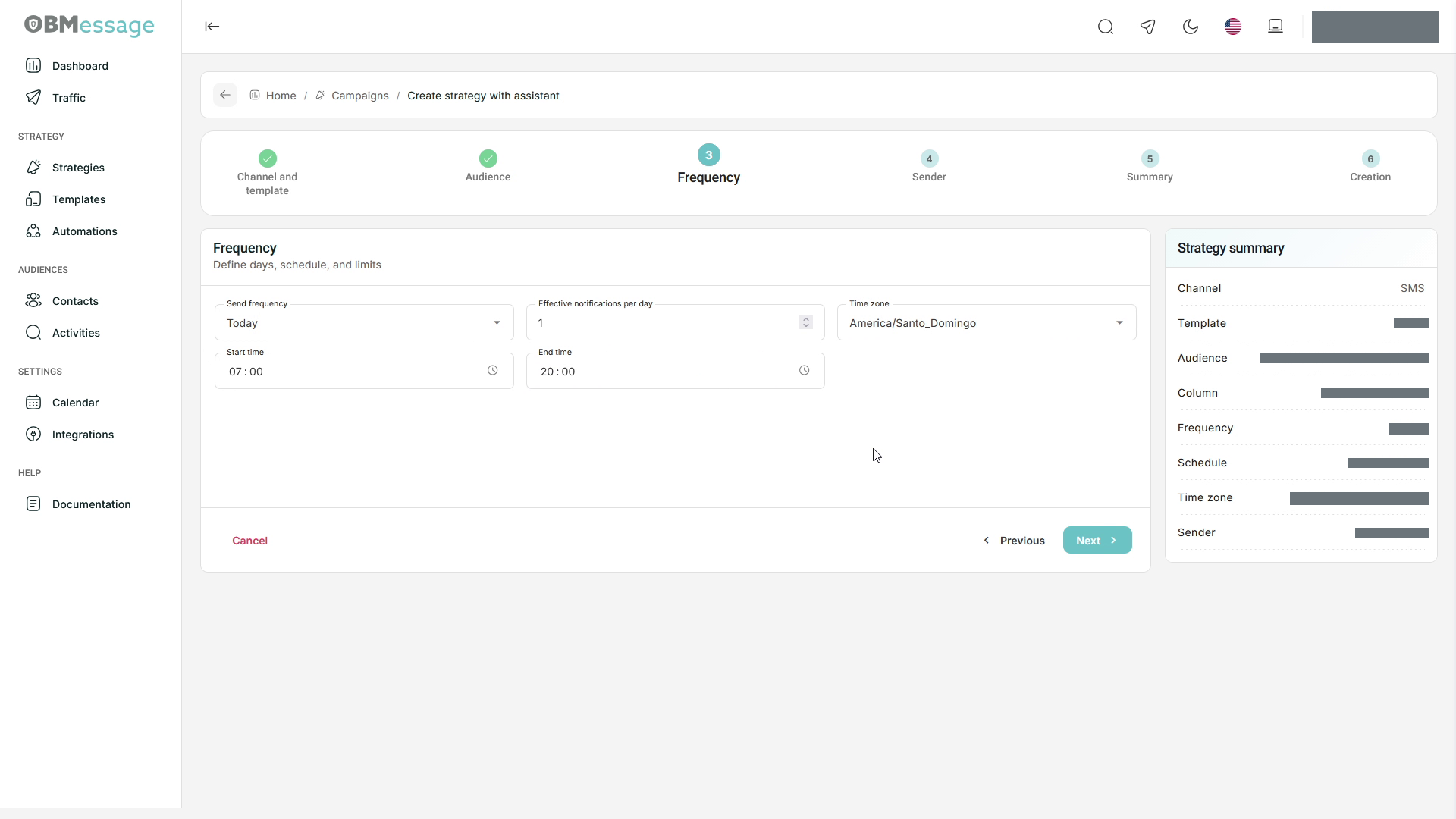This screenshot has width=1456, height=819.
Task: Click the Effective notifications per day field
Action: click(x=675, y=323)
